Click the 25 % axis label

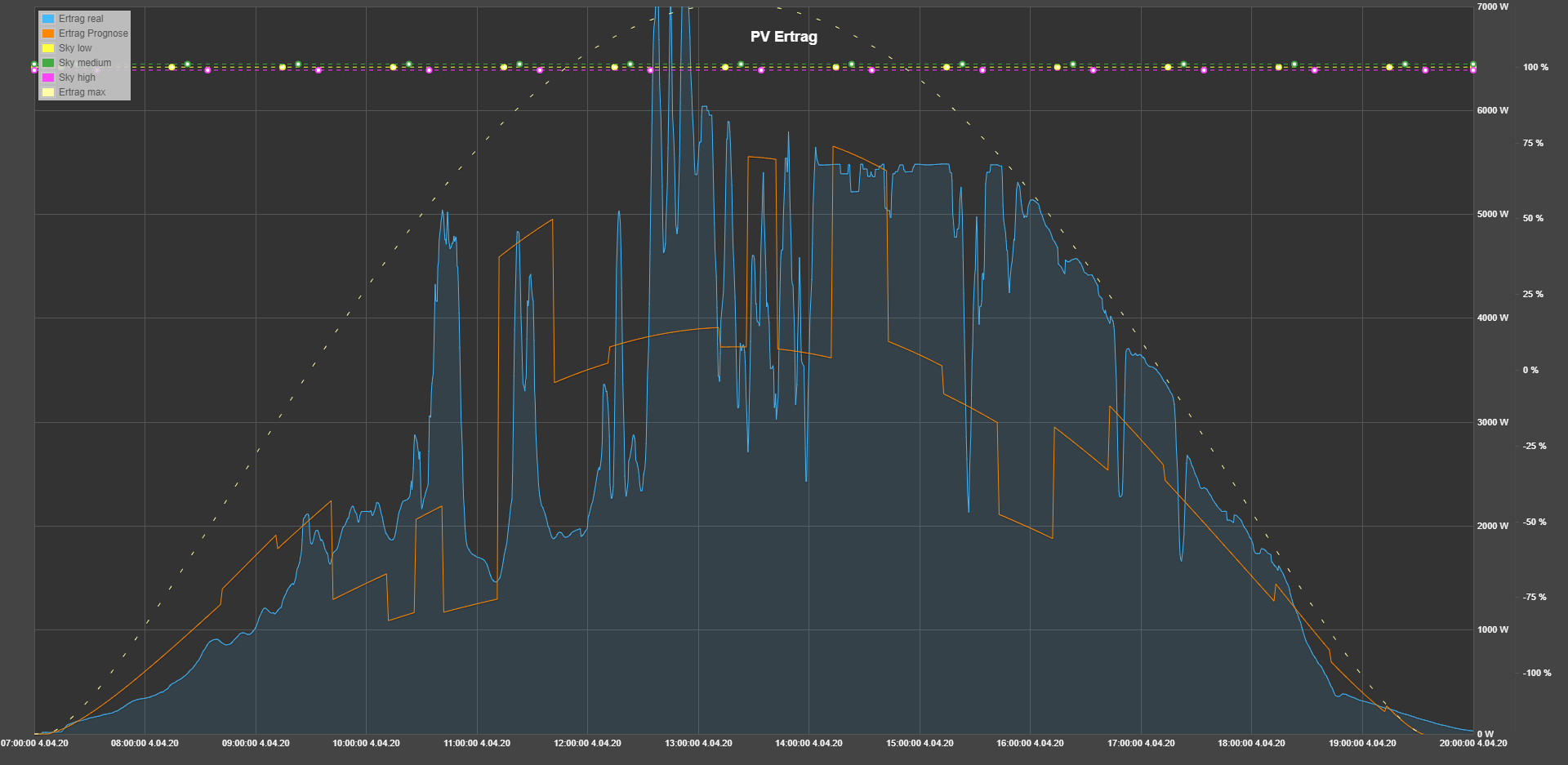[1533, 294]
